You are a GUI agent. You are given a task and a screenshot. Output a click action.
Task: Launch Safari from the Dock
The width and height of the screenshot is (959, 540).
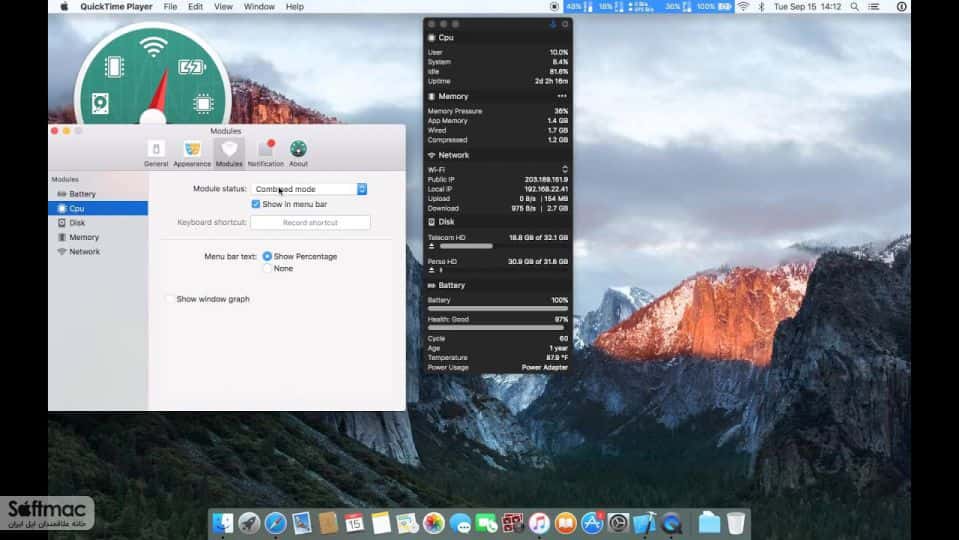(x=275, y=523)
